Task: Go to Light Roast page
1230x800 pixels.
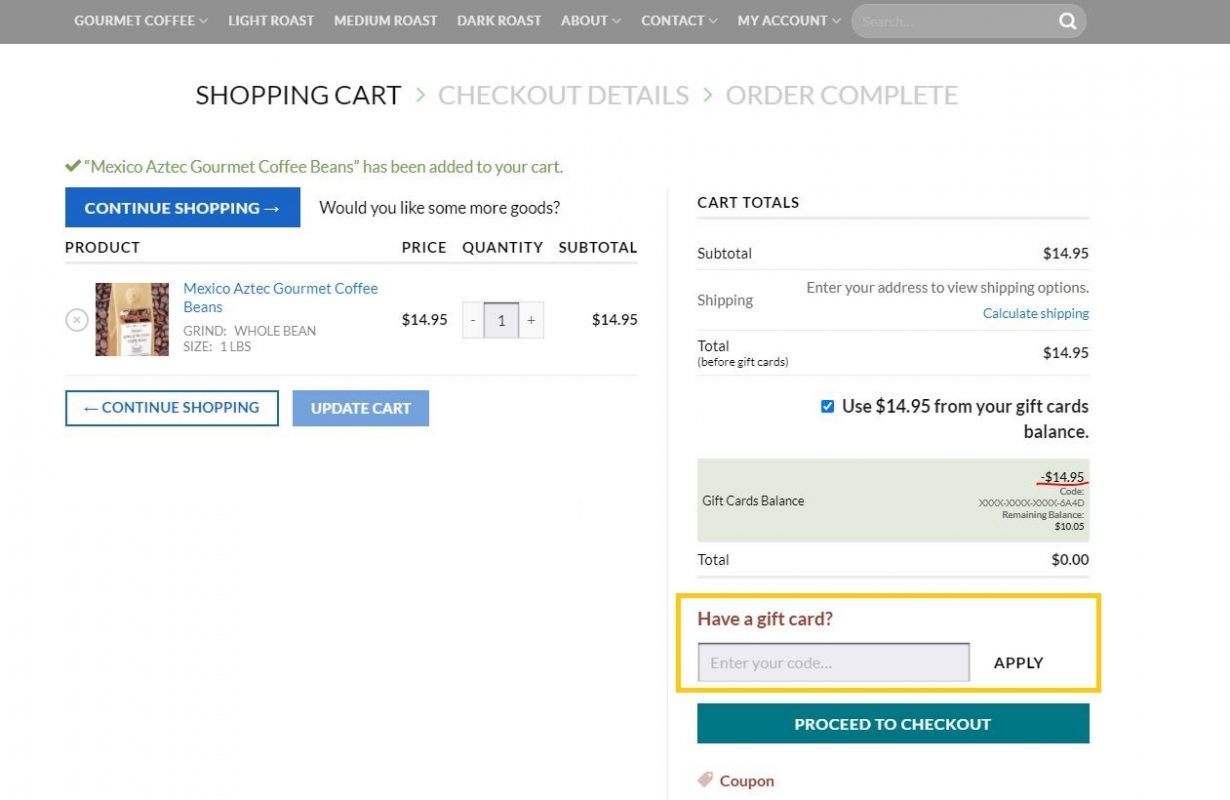Action: (x=271, y=20)
